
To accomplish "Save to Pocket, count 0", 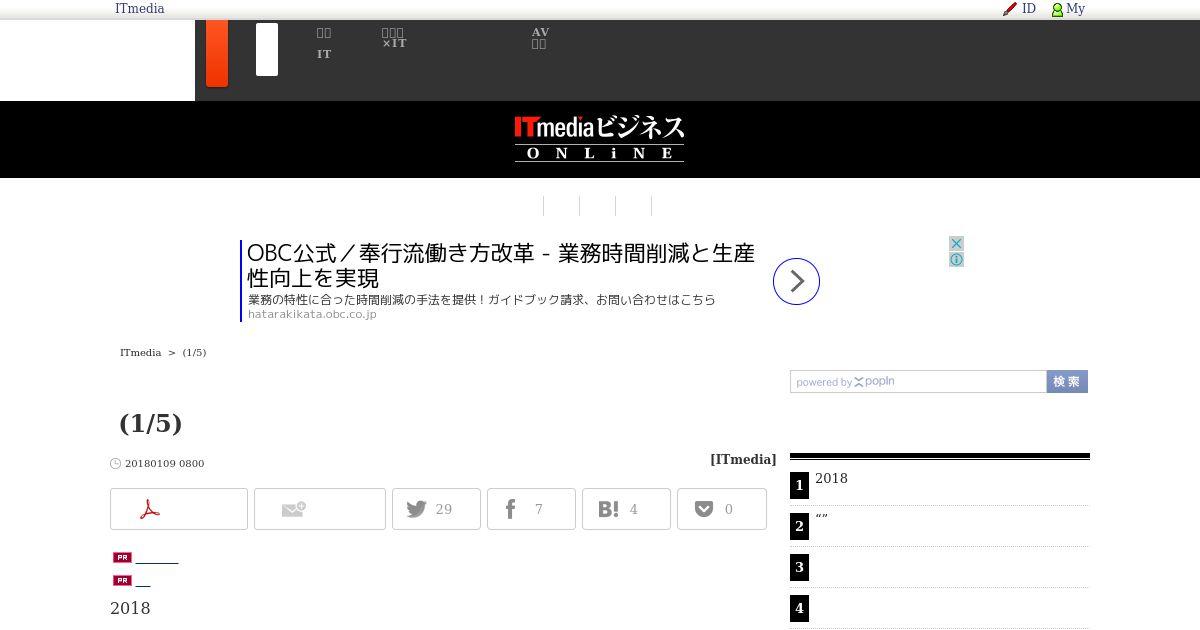I will tap(722, 509).
